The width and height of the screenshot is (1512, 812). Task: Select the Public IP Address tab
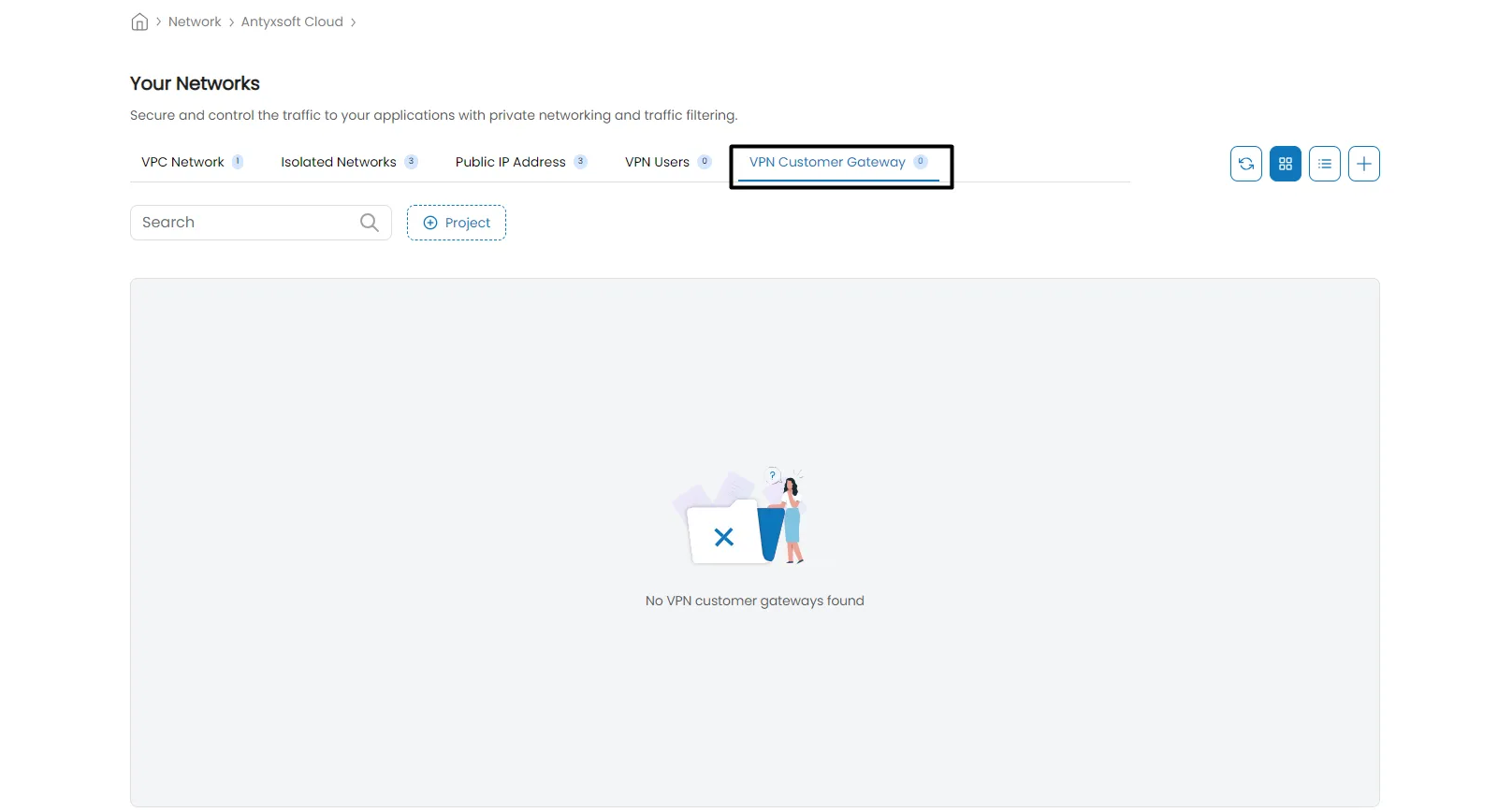[510, 162]
